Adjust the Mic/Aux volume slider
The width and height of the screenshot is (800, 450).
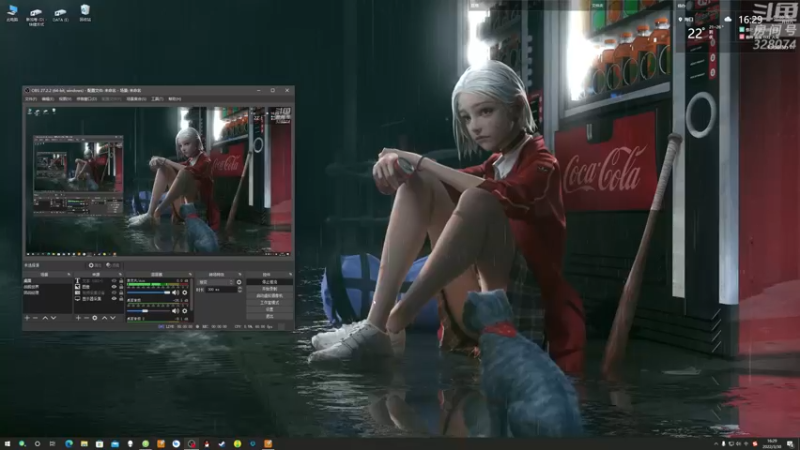click(x=148, y=293)
